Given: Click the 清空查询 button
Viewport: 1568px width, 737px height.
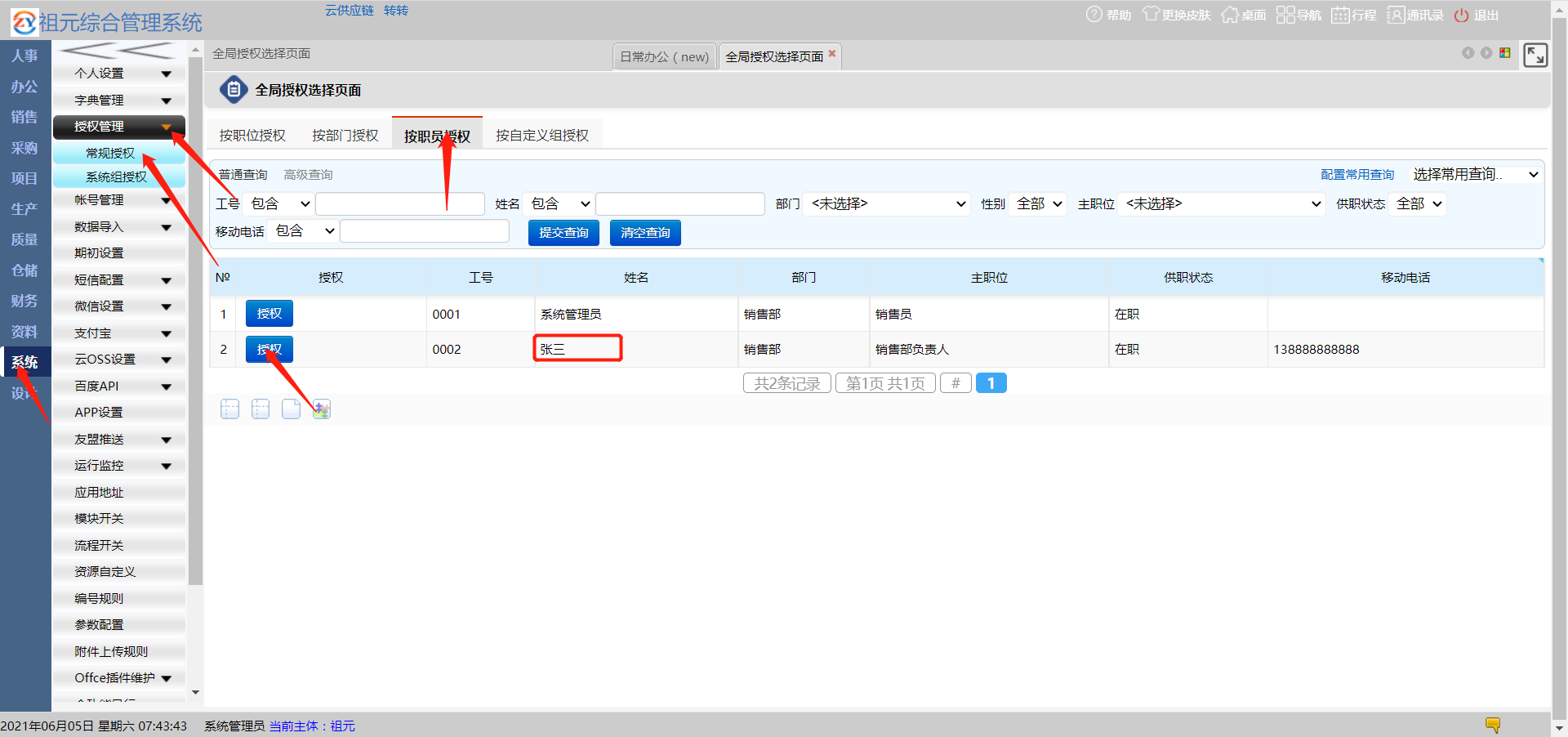Looking at the screenshot, I should (x=645, y=233).
